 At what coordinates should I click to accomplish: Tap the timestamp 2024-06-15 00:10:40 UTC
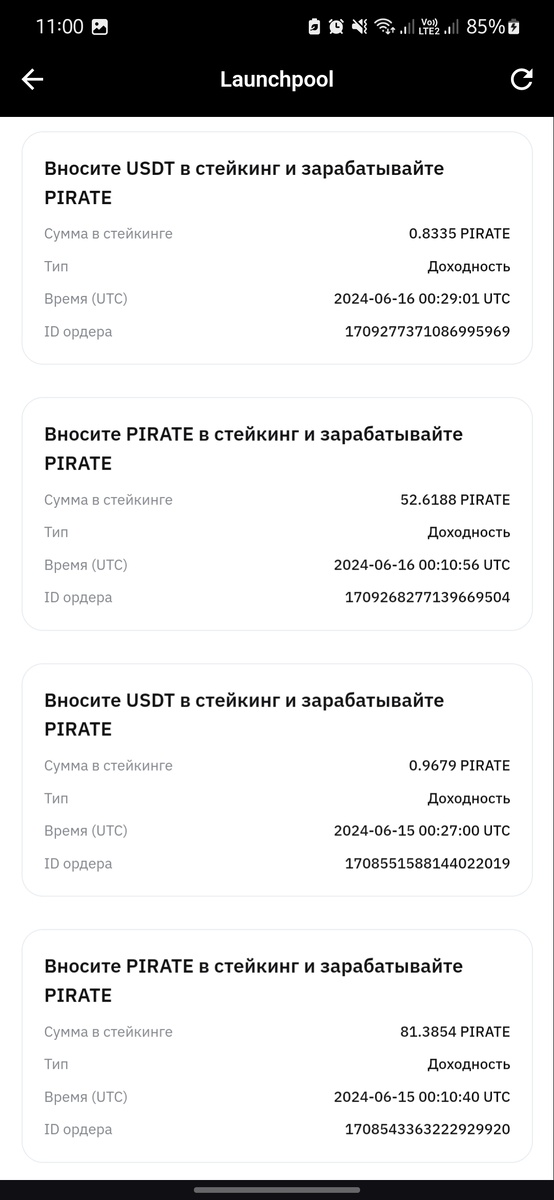tap(422, 1097)
